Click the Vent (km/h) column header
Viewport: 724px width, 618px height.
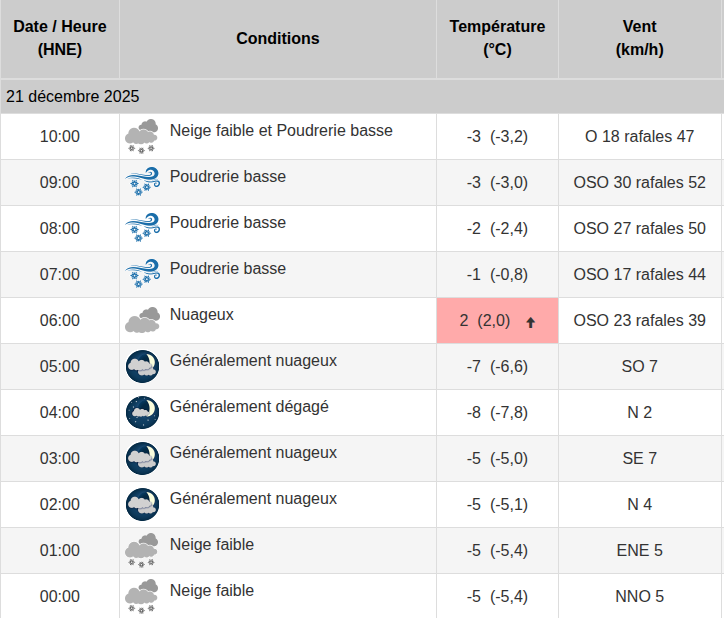pos(640,38)
